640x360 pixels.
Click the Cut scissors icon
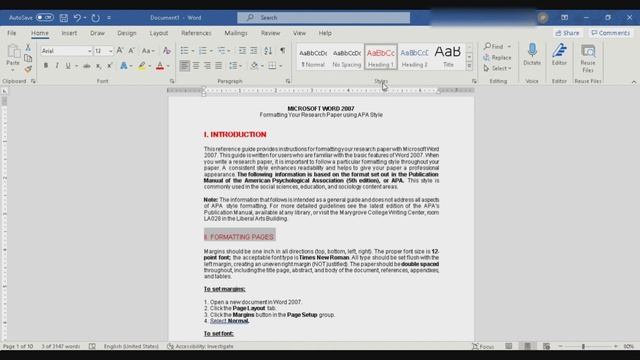[x=28, y=48]
